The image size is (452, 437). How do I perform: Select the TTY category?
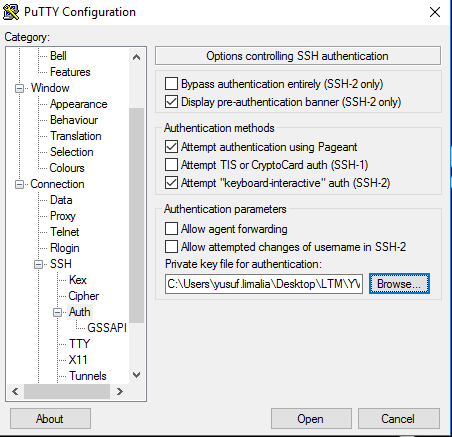79,344
